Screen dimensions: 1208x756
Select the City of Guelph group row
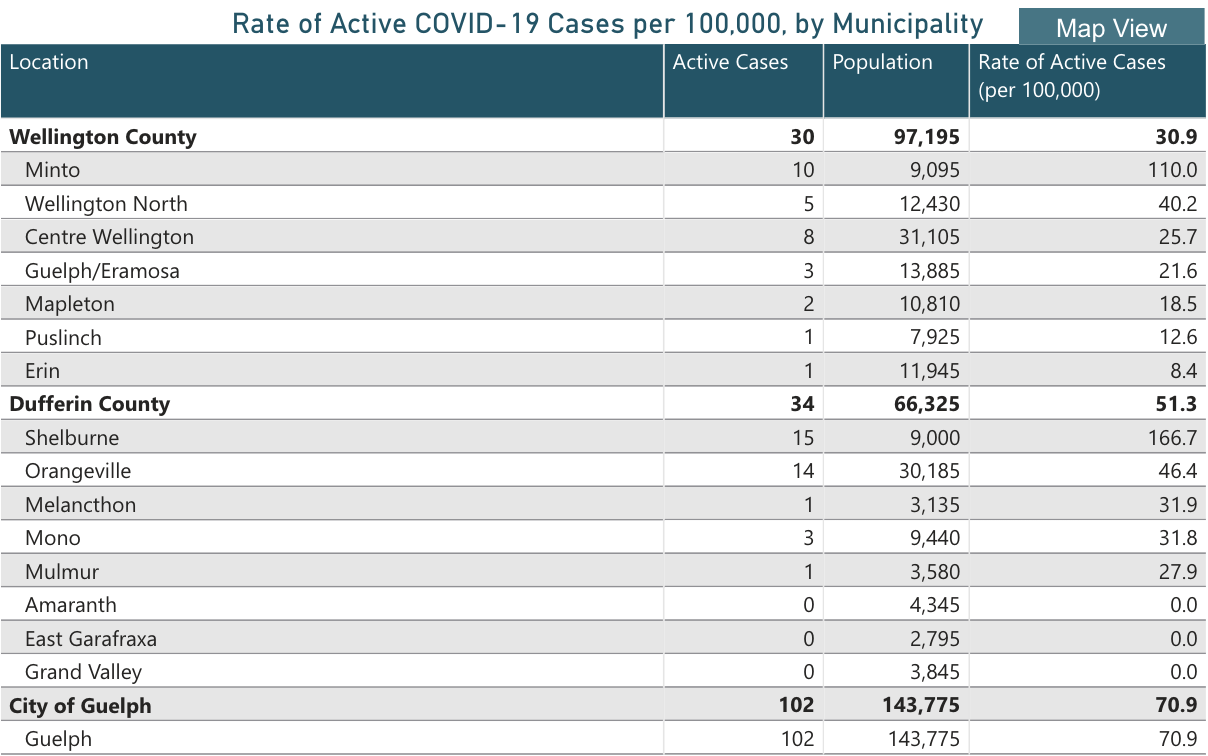pyautogui.click(x=80, y=705)
